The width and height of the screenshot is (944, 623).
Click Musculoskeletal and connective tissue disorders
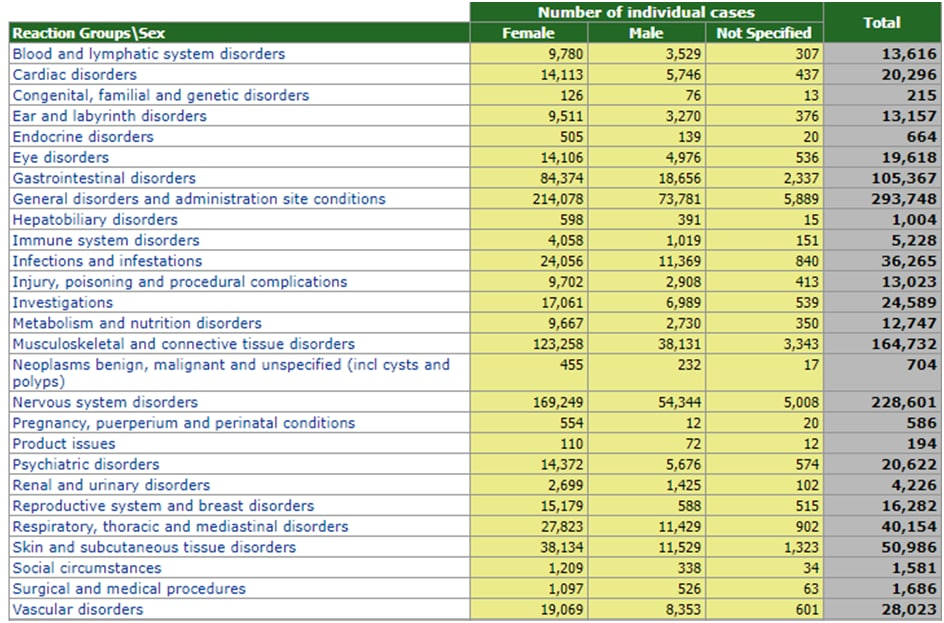184,344
